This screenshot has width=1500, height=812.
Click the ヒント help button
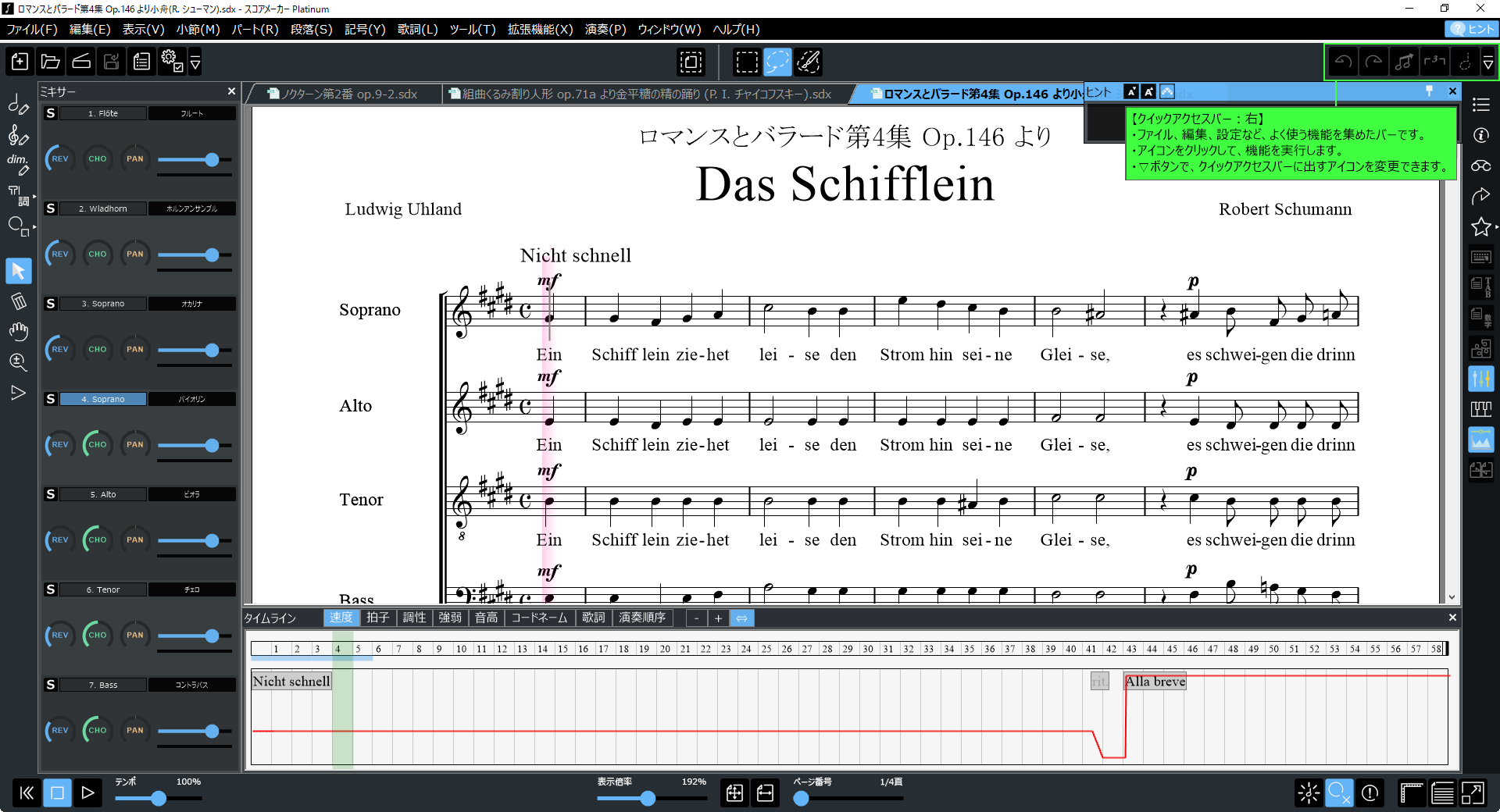pos(1472,29)
